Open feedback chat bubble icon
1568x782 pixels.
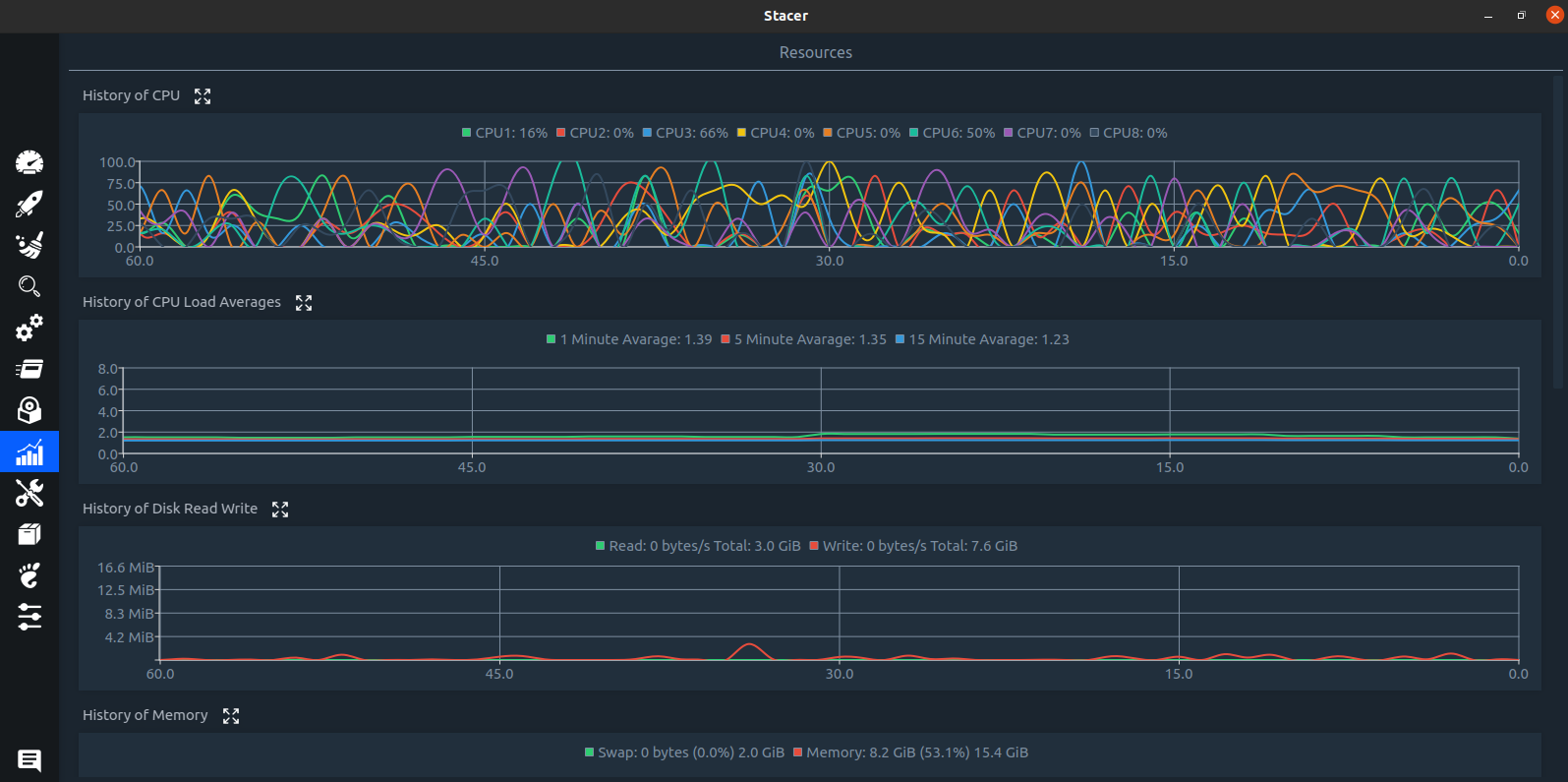(29, 760)
